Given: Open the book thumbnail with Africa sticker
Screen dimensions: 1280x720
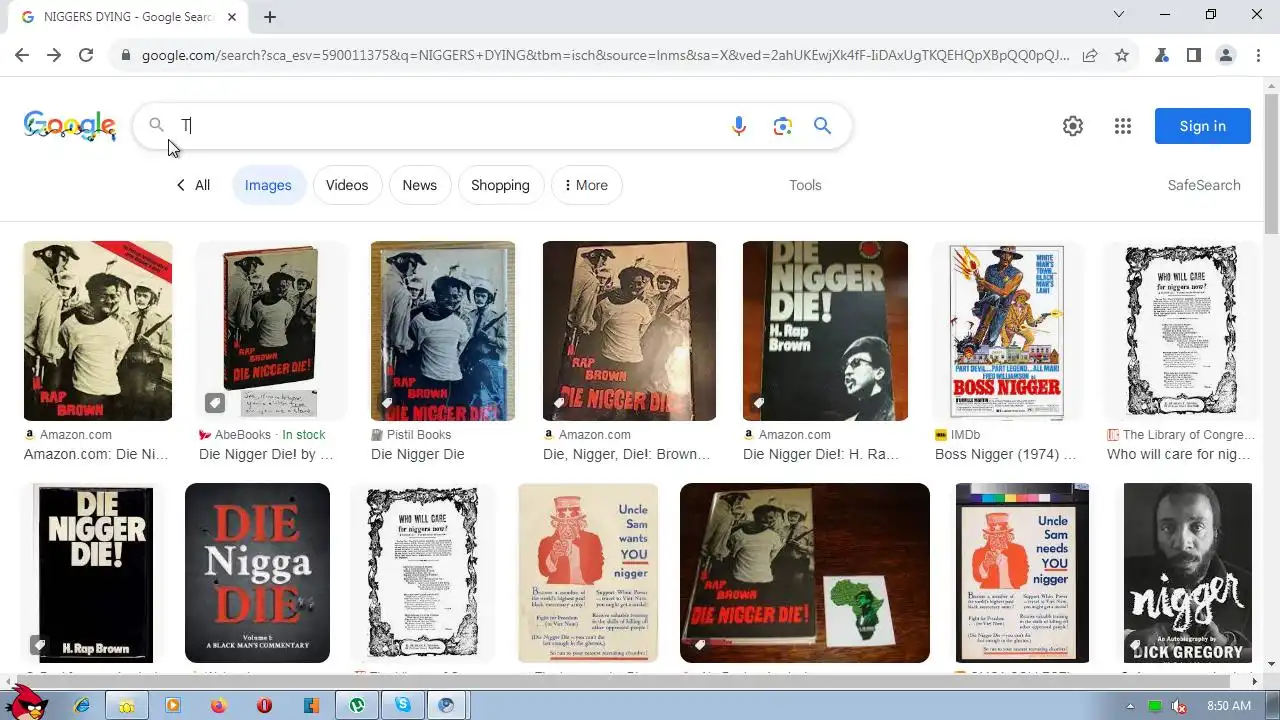Looking at the screenshot, I should pyautogui.click(x=805, y=573).
